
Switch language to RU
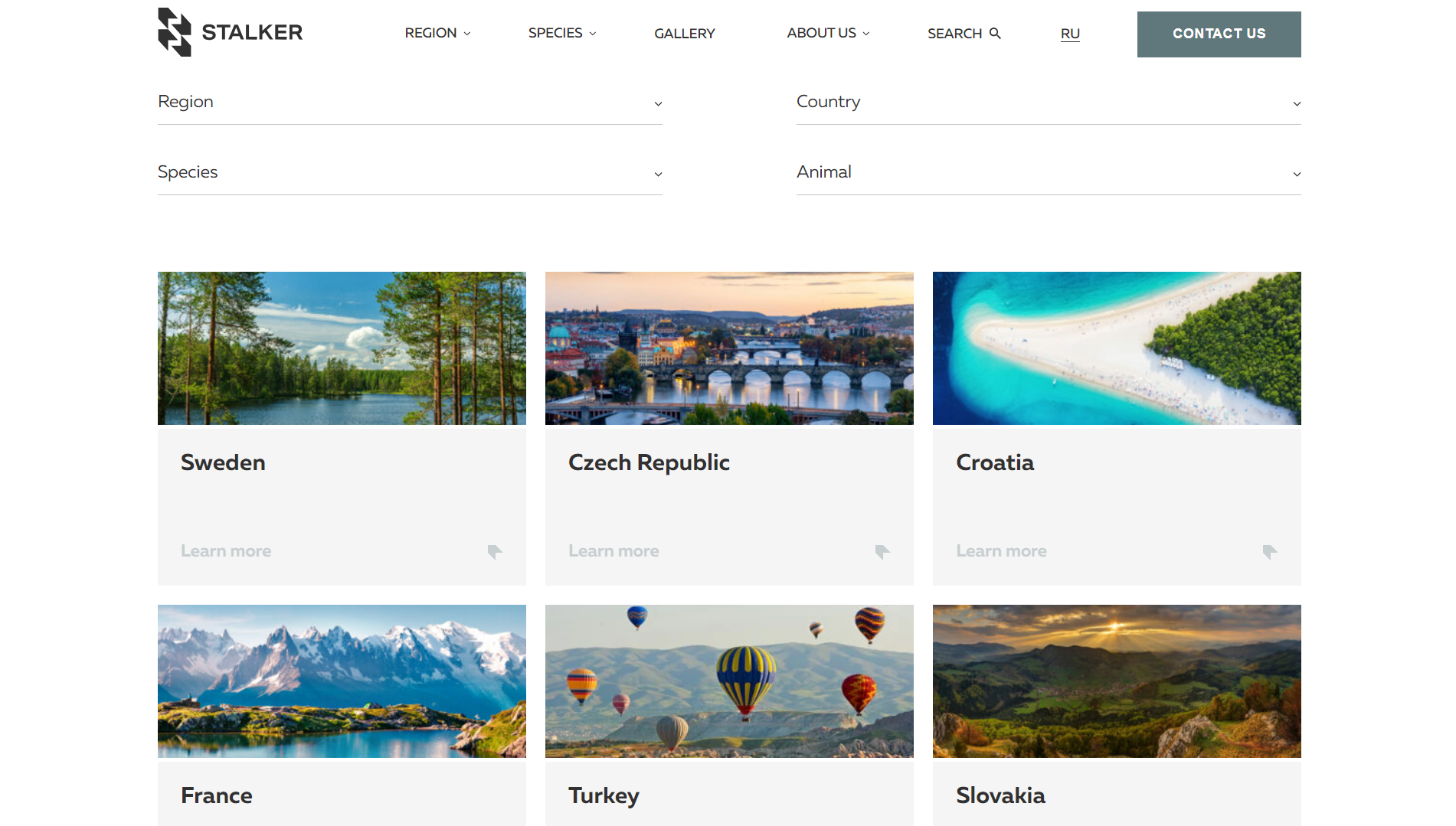pyautogui.click(x=1070, y=34)
